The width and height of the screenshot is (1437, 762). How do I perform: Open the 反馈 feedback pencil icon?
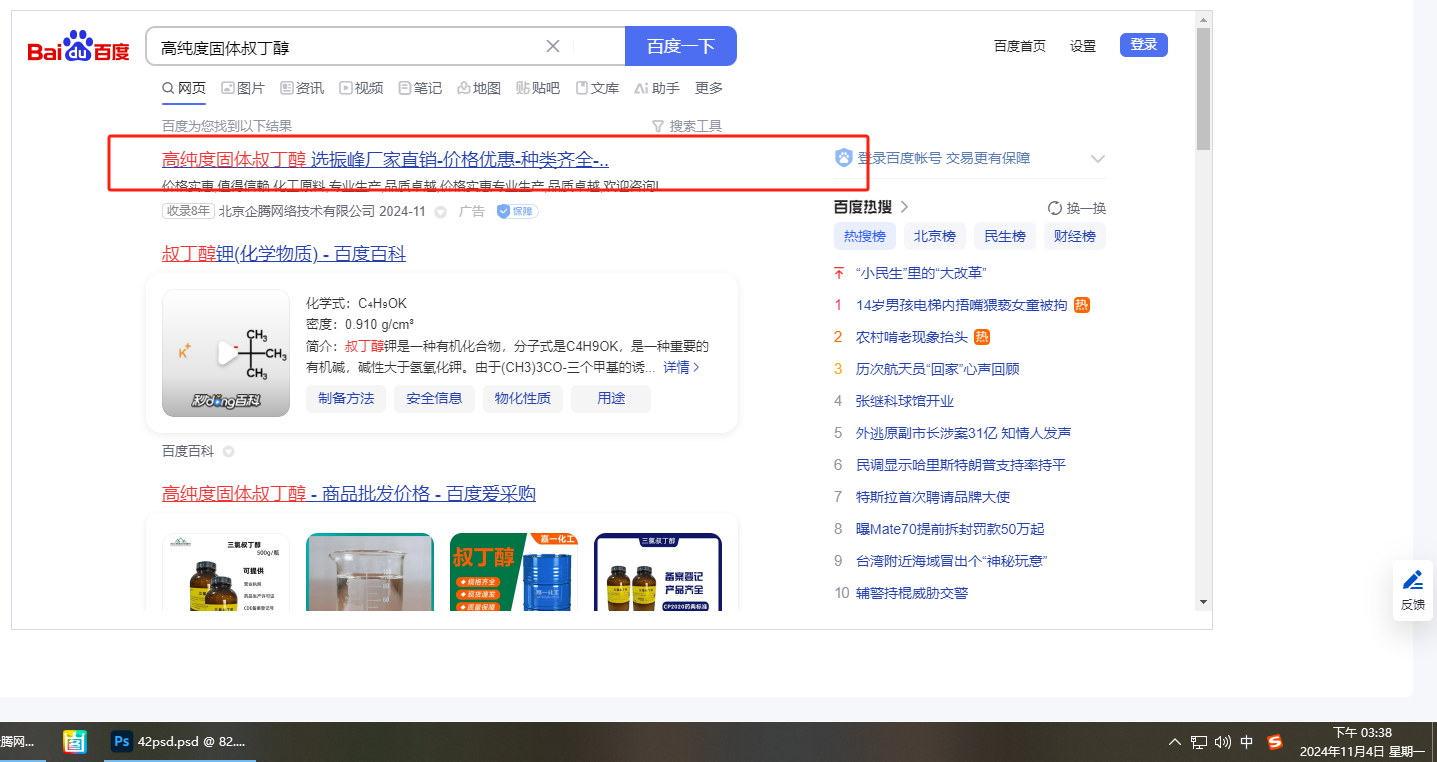(1412, 580)
